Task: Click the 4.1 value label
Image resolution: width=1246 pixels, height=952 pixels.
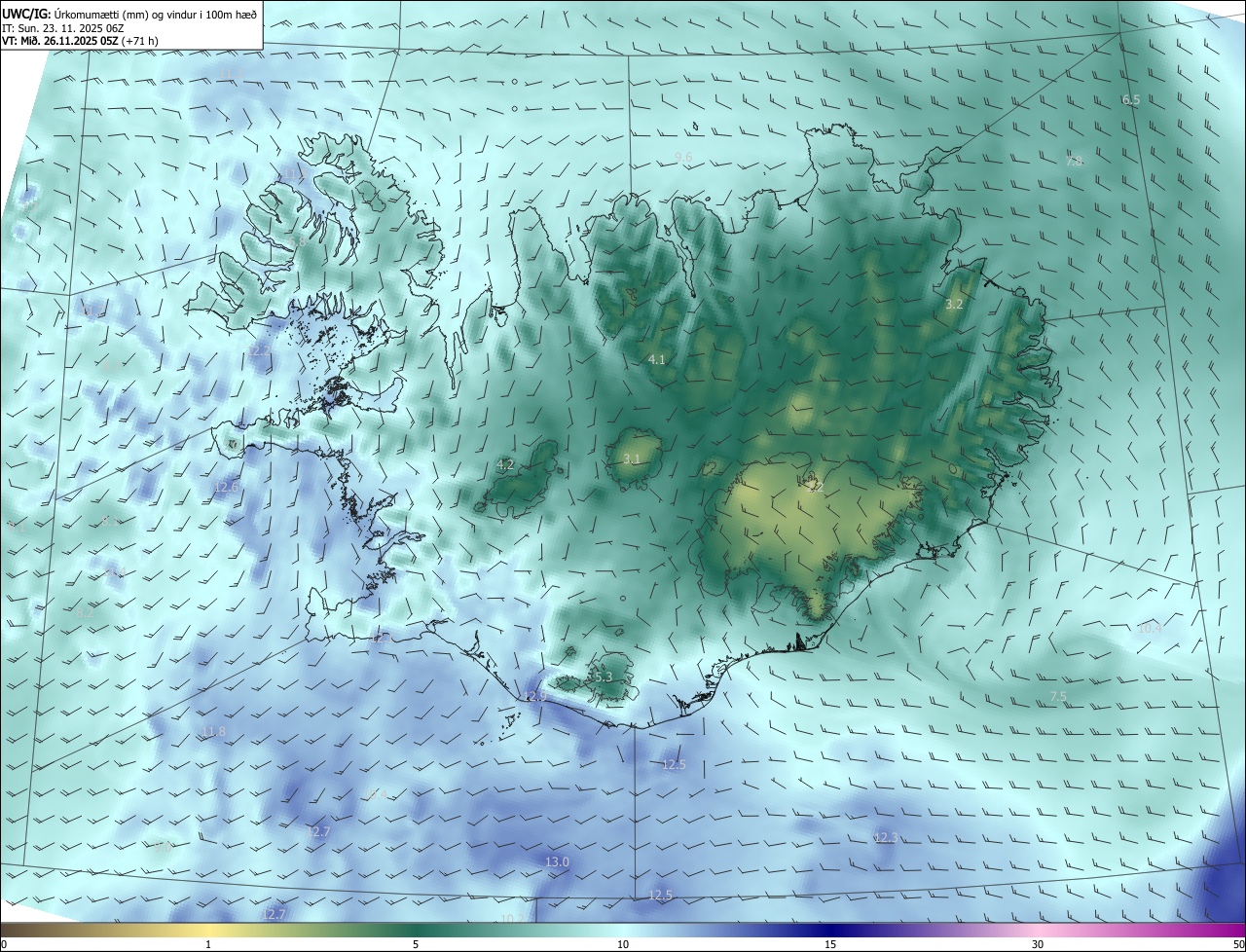Action: 657,360
